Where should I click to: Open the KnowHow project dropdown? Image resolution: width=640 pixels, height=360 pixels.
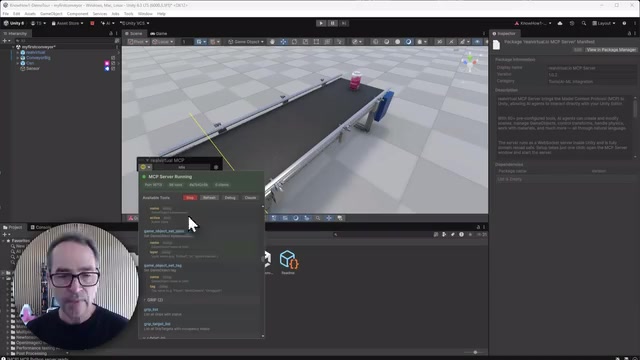pyautogui.click(x=533, y=23)
